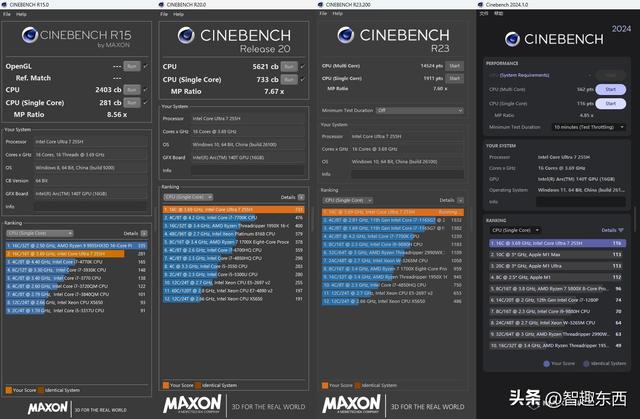Click the Cinebench 2024.1.0 title bar icon
The width and height of the screenshot is (640, 419).
click(481, 4)
